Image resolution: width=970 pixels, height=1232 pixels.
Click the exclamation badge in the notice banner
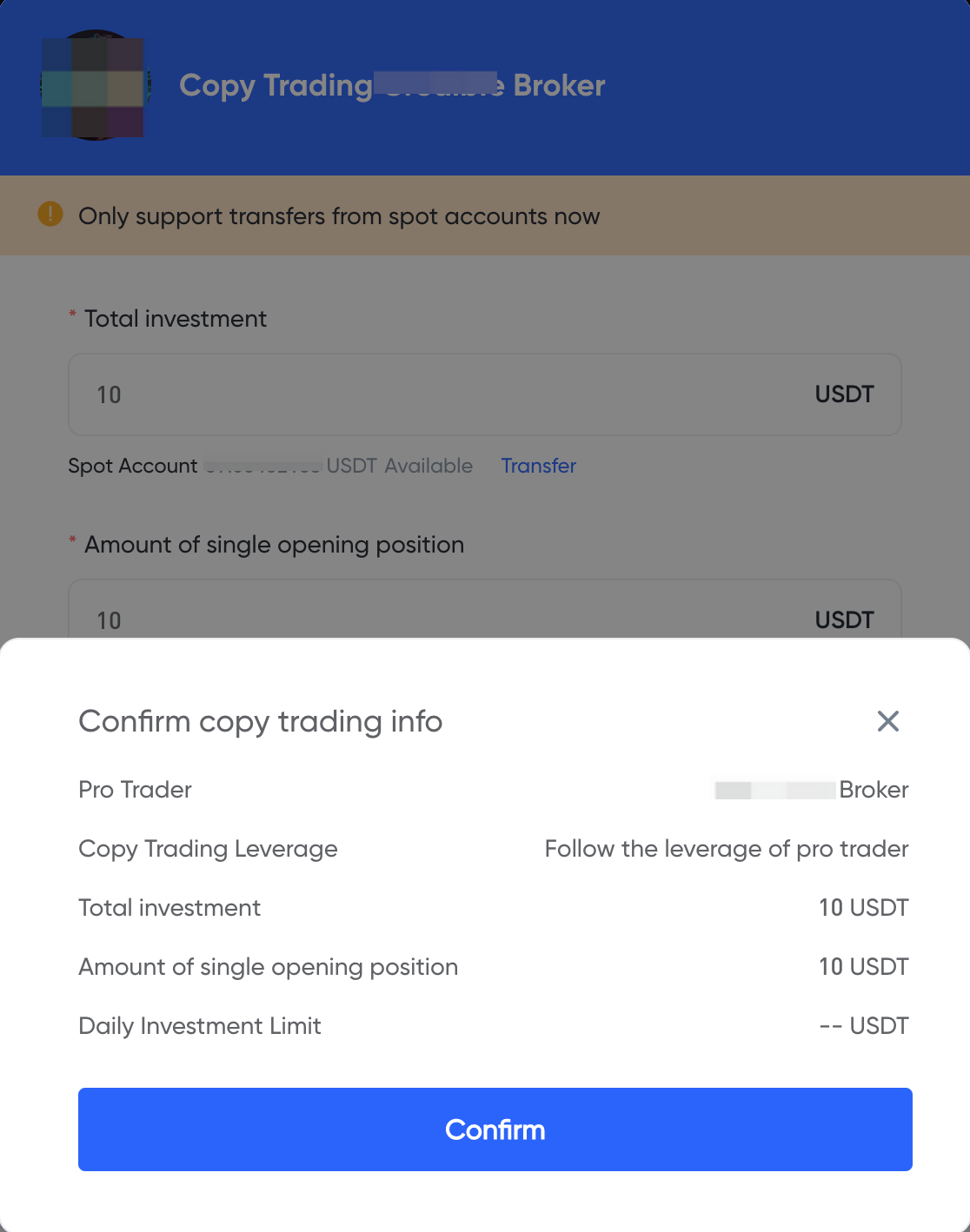(50, 214)
